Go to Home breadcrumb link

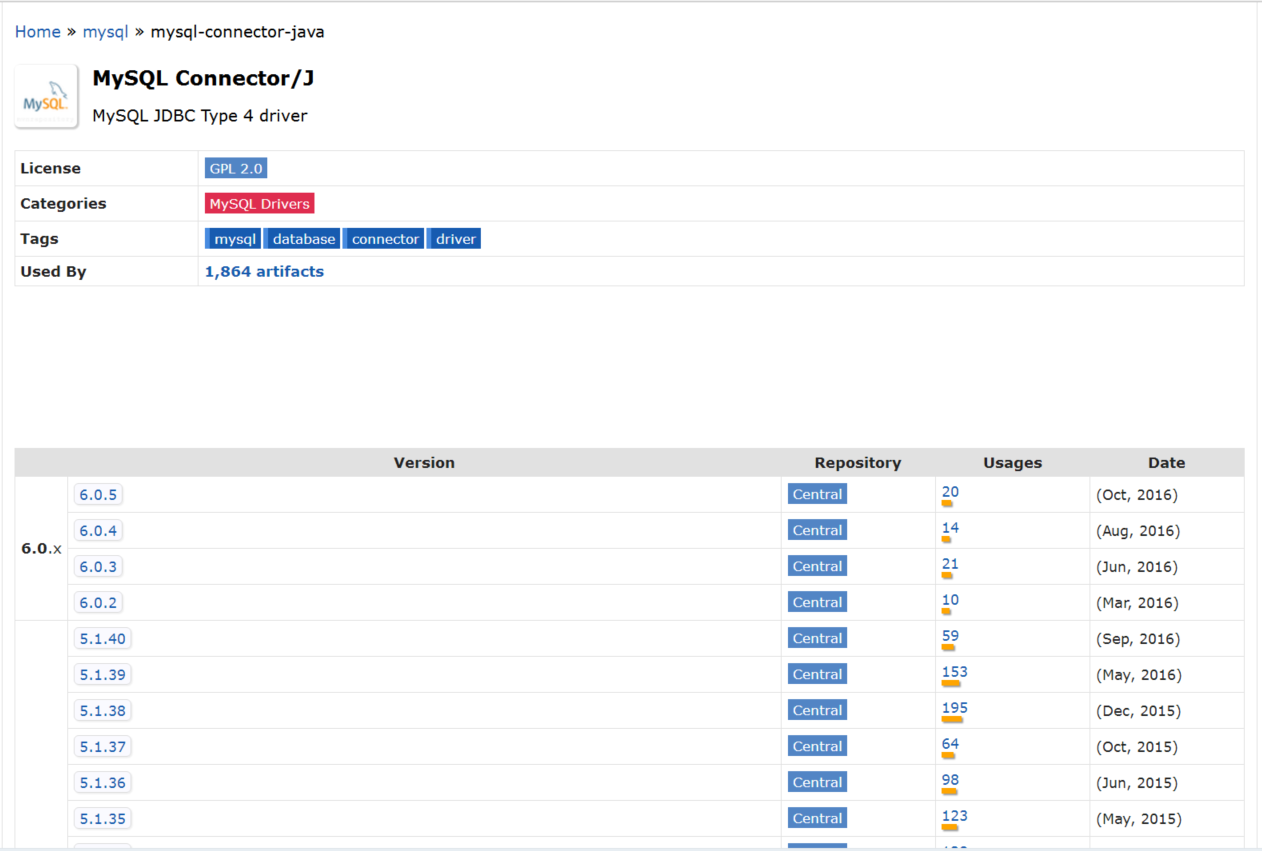37,32
